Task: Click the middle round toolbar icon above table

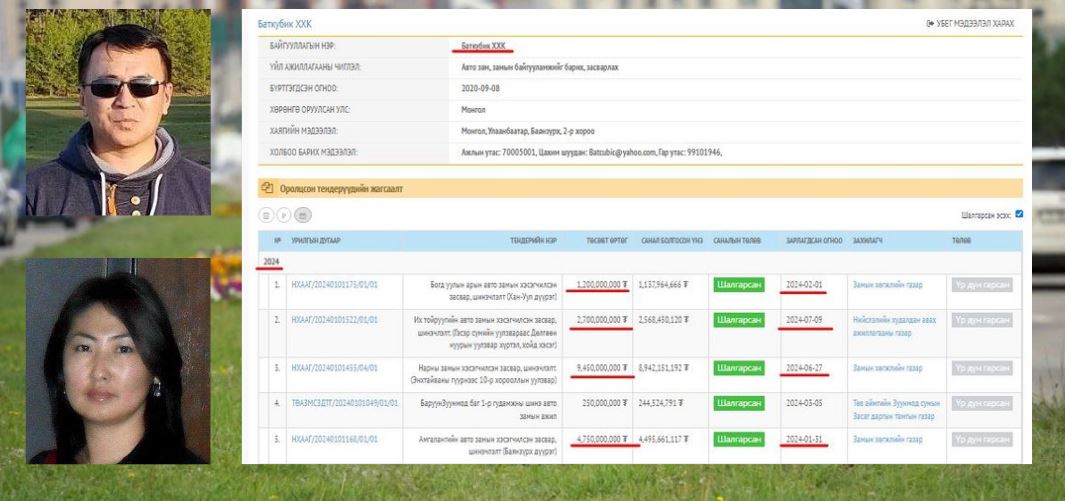Action: pos(284,214)
